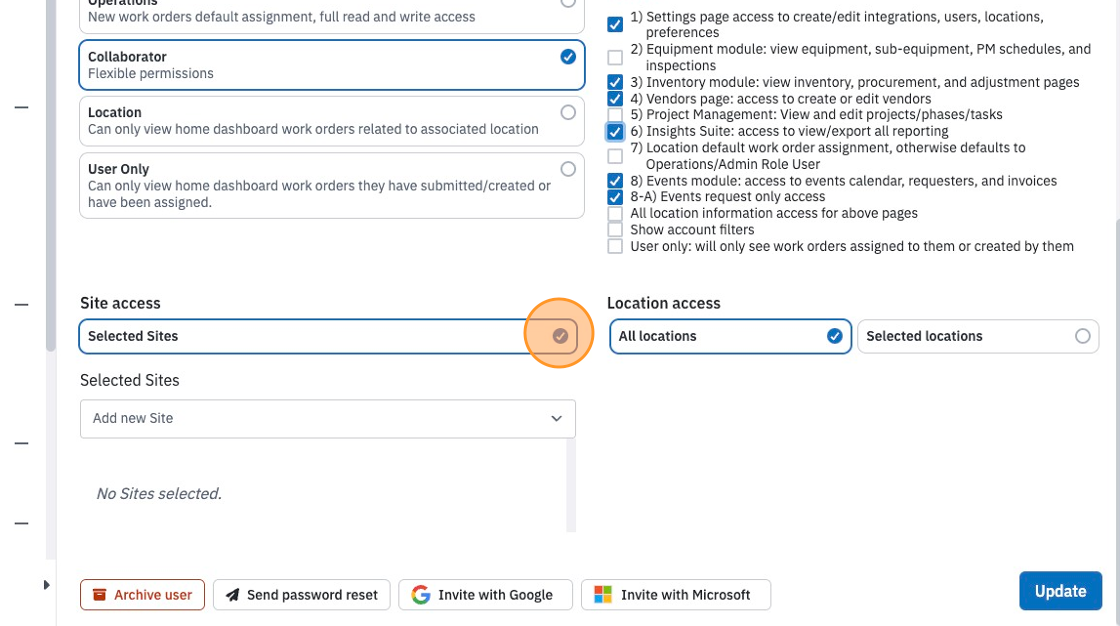Click the paper plane icon for password reset
Viewport: 1120px width, 626px height.
[x=232, y=595]
